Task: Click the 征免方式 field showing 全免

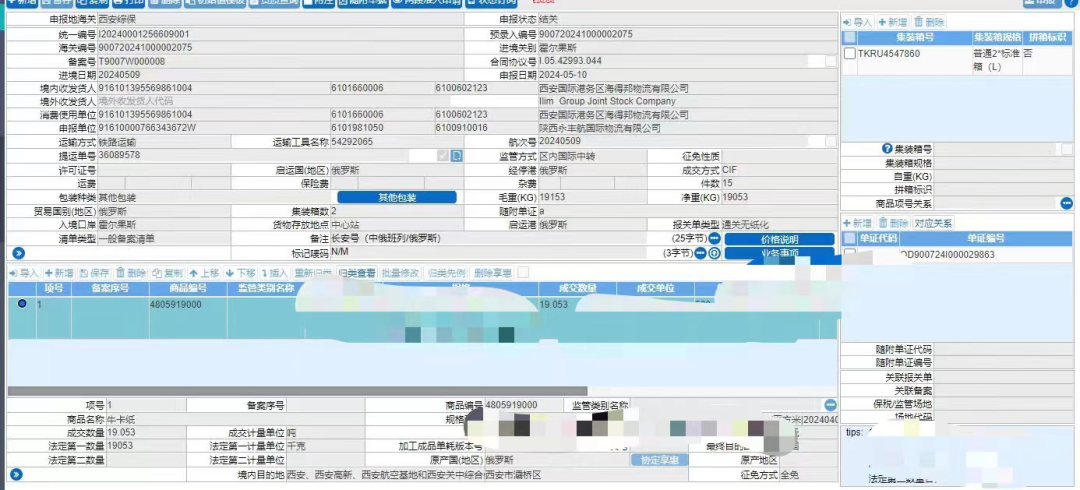Action: (809, 475)
